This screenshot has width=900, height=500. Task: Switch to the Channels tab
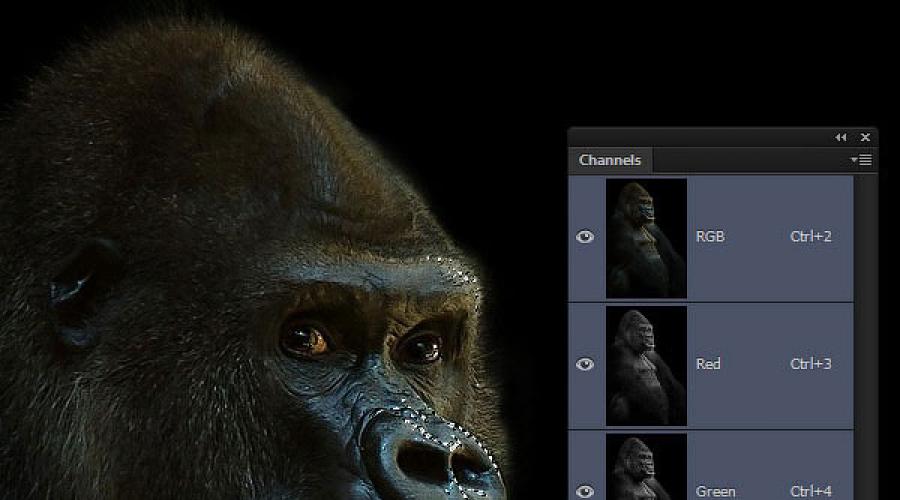[x=610, y=160]
